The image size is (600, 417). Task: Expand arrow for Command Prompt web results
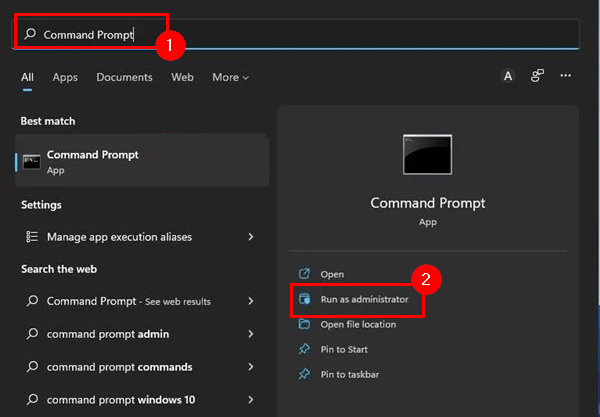251,301
